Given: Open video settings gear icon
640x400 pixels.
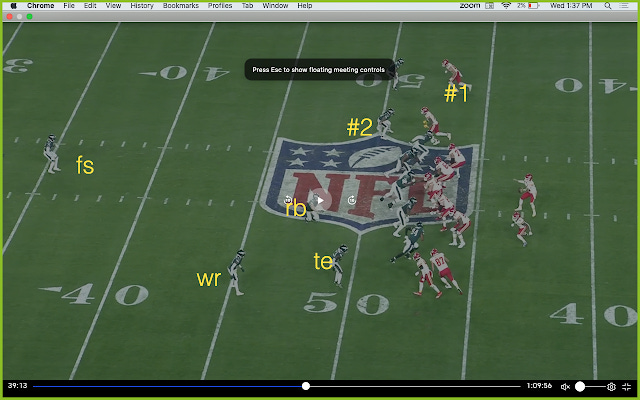Looking at the screenshot, I should (x=611, y=387).
